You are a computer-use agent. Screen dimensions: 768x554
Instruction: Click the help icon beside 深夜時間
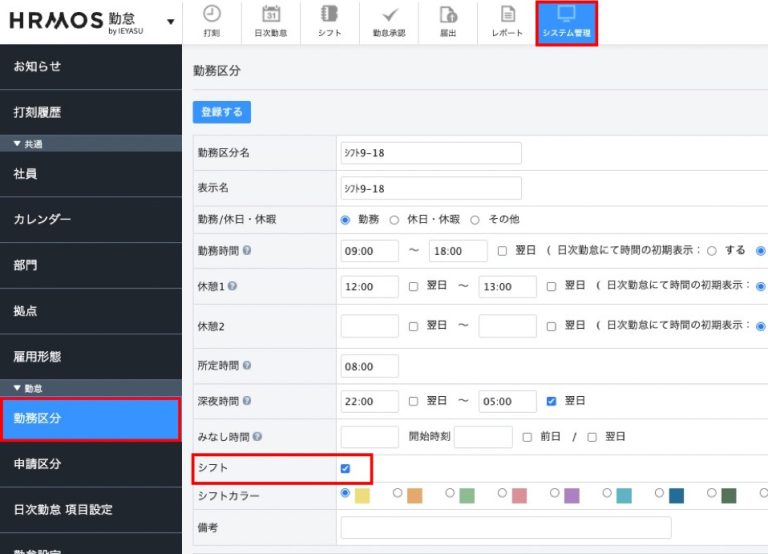[246, 401]
